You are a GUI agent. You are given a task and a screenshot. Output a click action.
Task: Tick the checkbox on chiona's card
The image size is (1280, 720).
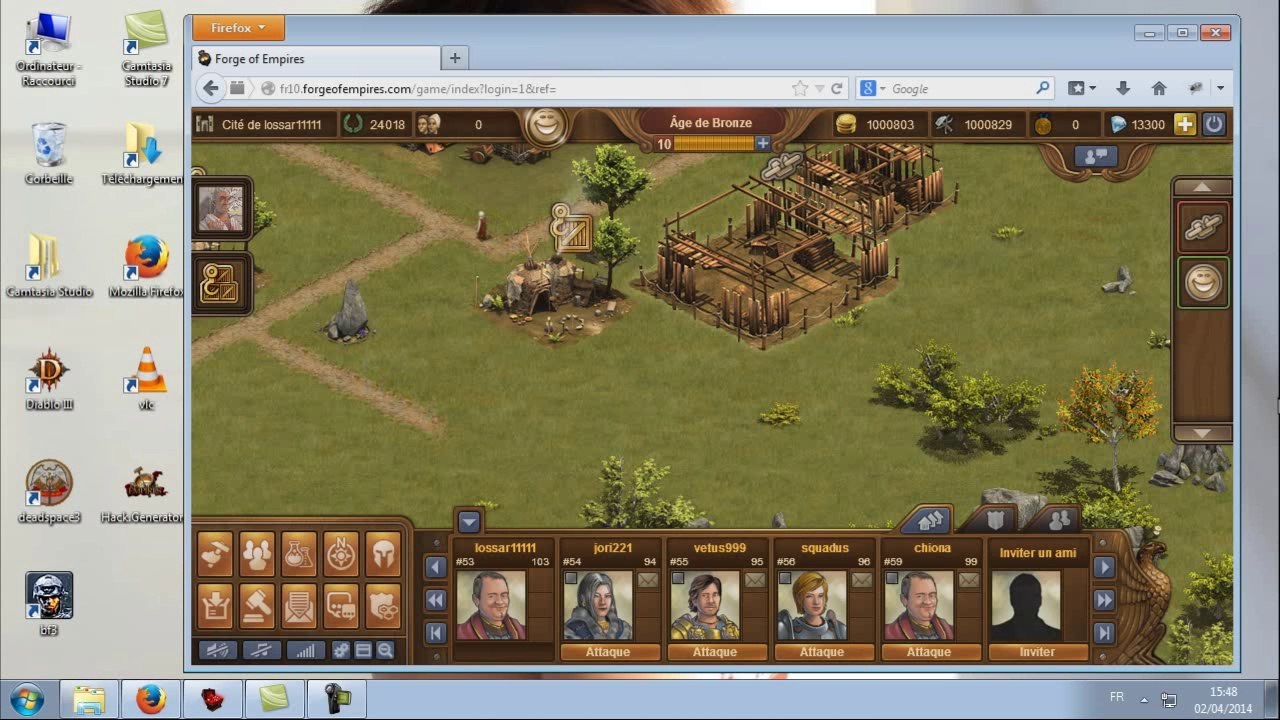coord(892,579)
